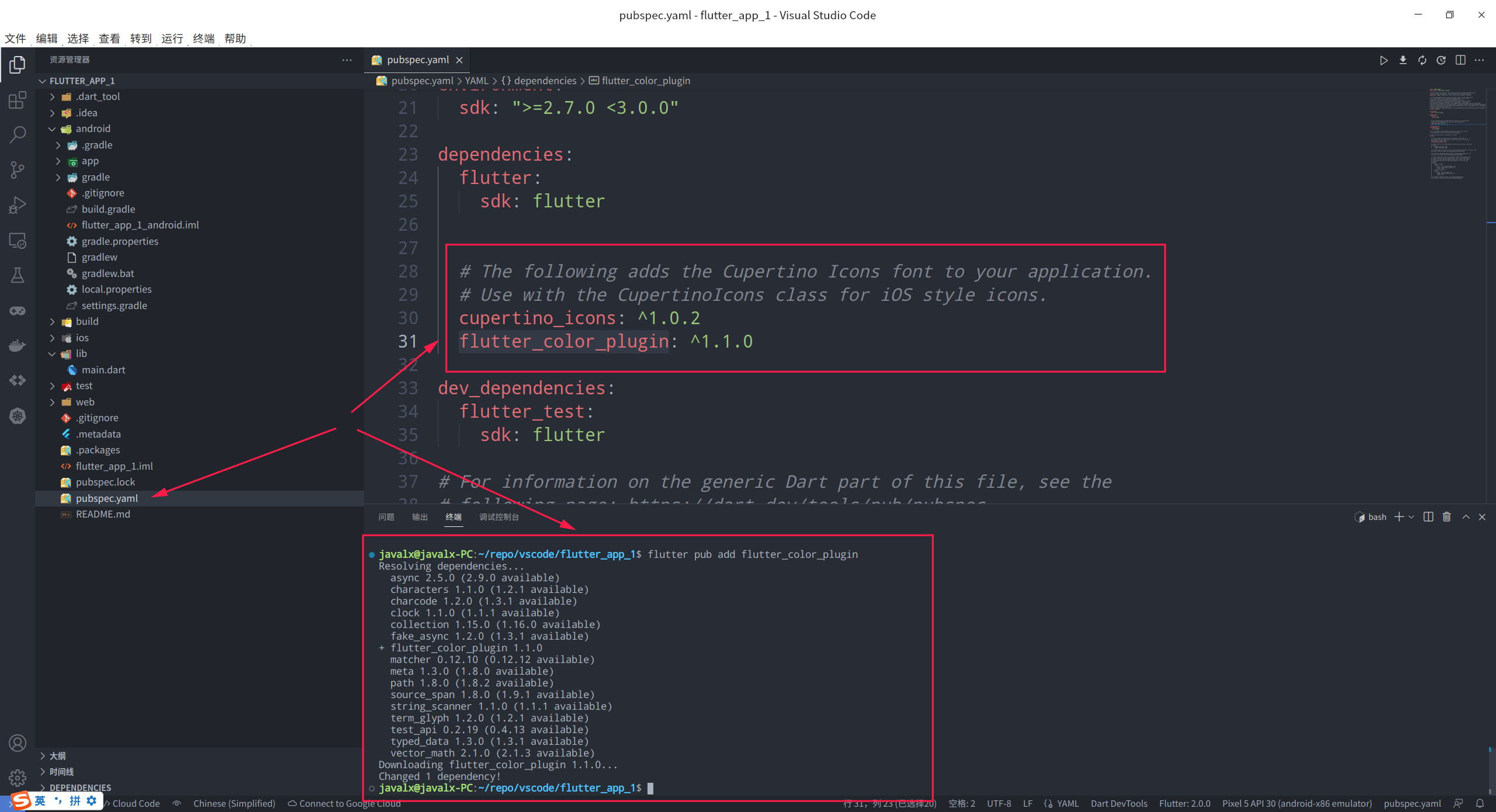Switch to the 输出 output tab
The image size is (1496, 812).
pos(420,517)
